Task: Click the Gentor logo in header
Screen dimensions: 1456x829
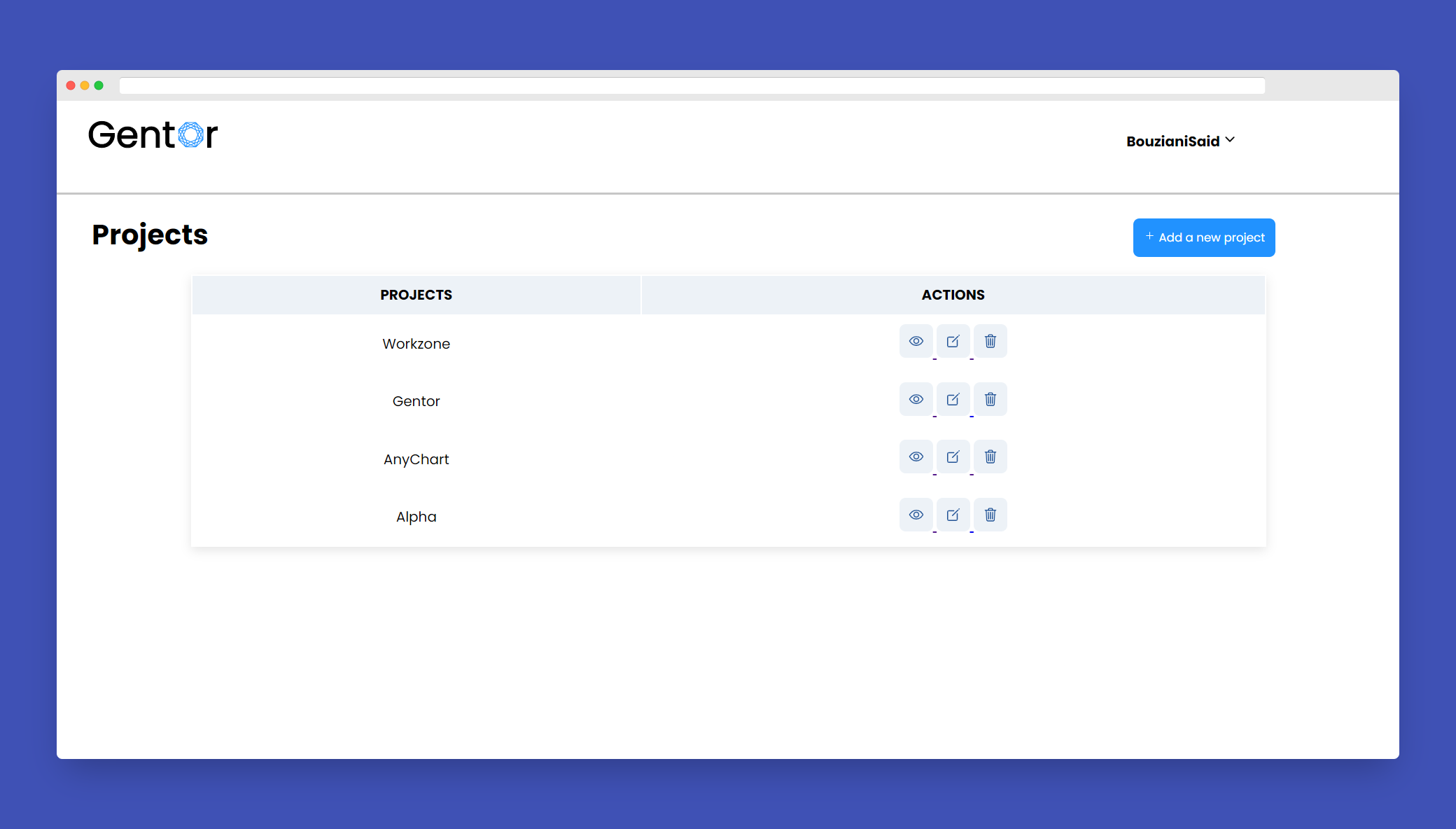Action: click(153, 134)
